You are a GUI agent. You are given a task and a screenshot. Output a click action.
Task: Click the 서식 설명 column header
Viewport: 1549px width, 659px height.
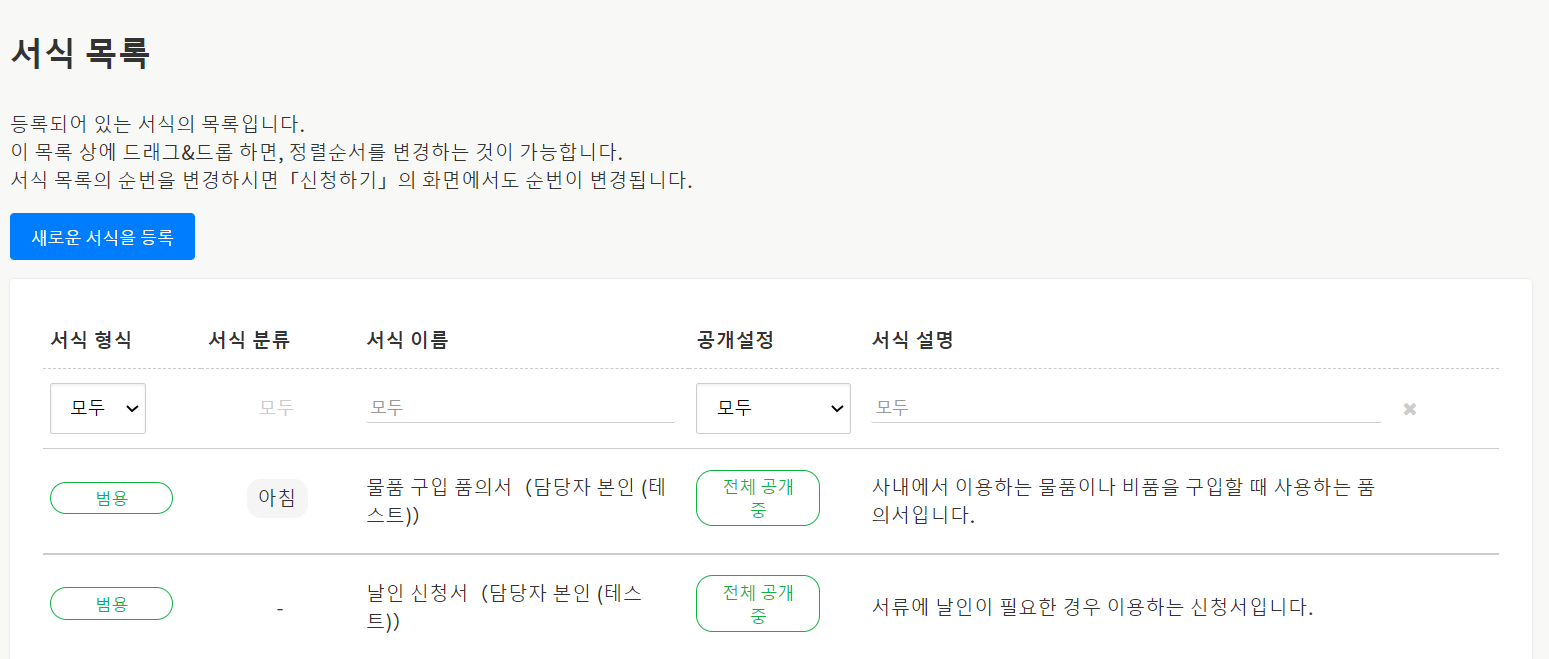click(912, 340)
